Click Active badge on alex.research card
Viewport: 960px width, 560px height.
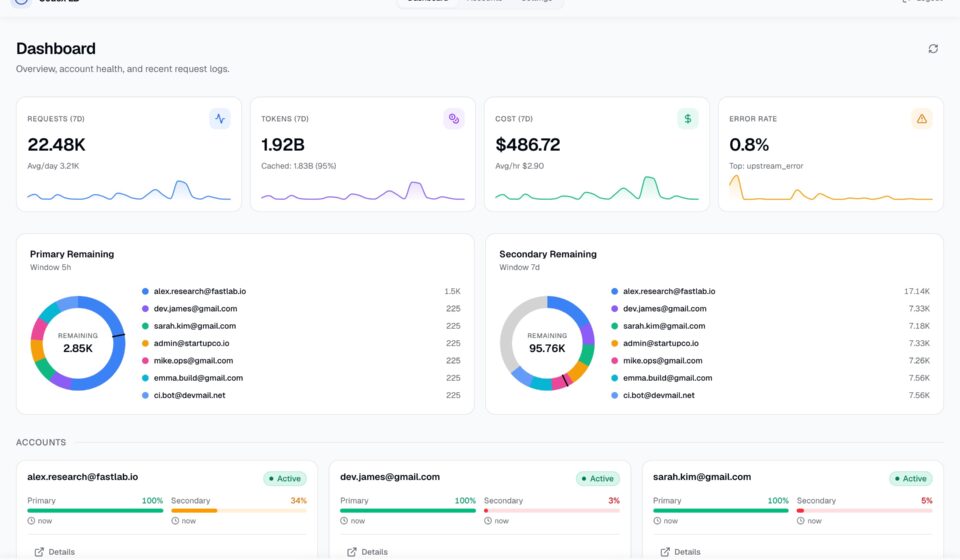285,479
